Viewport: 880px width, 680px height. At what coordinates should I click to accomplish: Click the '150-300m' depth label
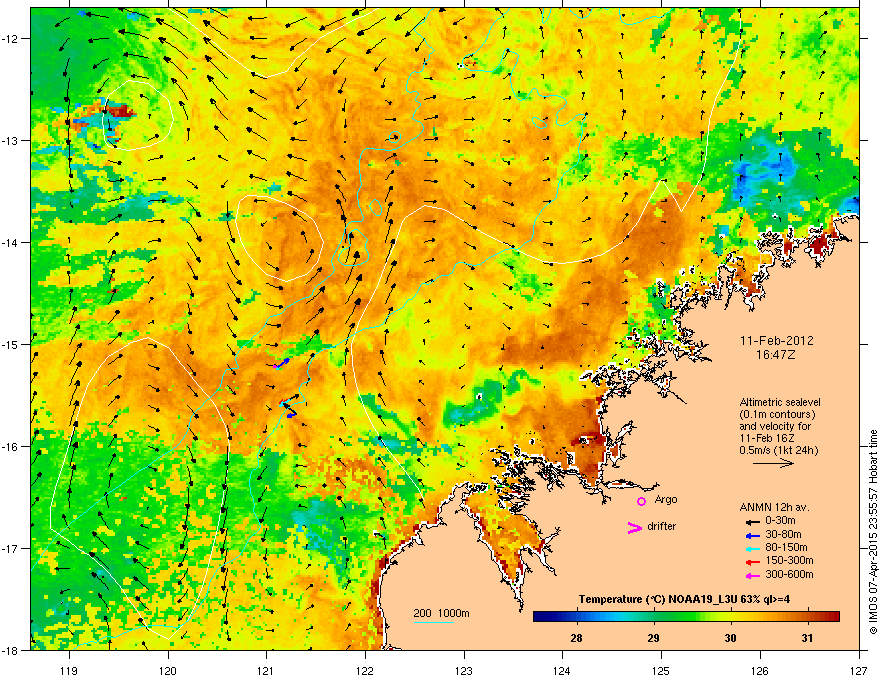[x=789, y=560]
